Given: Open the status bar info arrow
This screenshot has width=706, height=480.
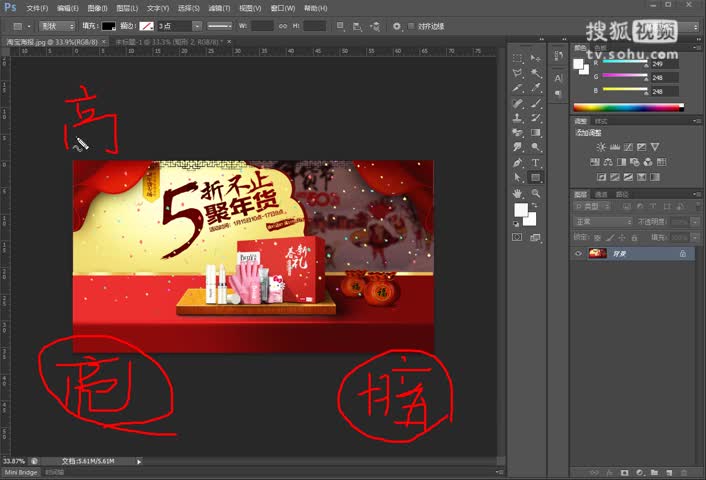Looking at the screenshot, I should [x=139, y=461].
